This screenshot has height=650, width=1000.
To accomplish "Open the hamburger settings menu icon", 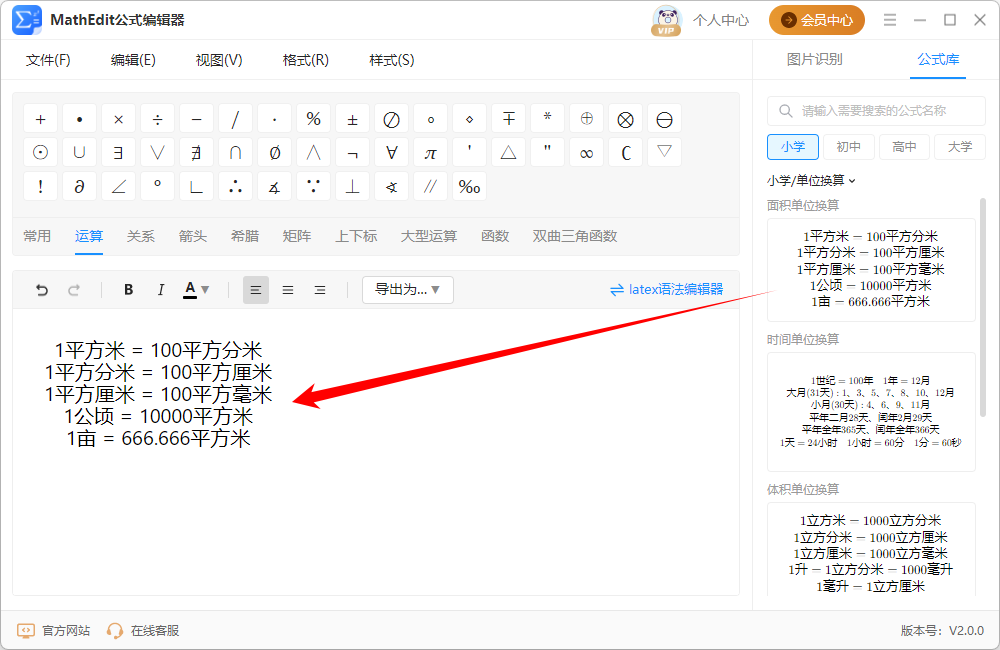I will coord(890,20).
